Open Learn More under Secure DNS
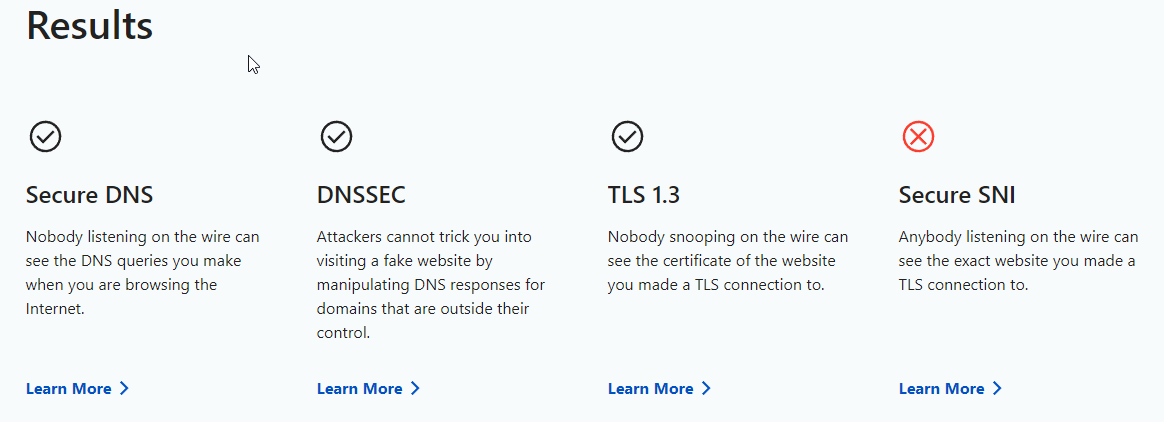This screenshot has width=1164, height=422. coord(69,389)
